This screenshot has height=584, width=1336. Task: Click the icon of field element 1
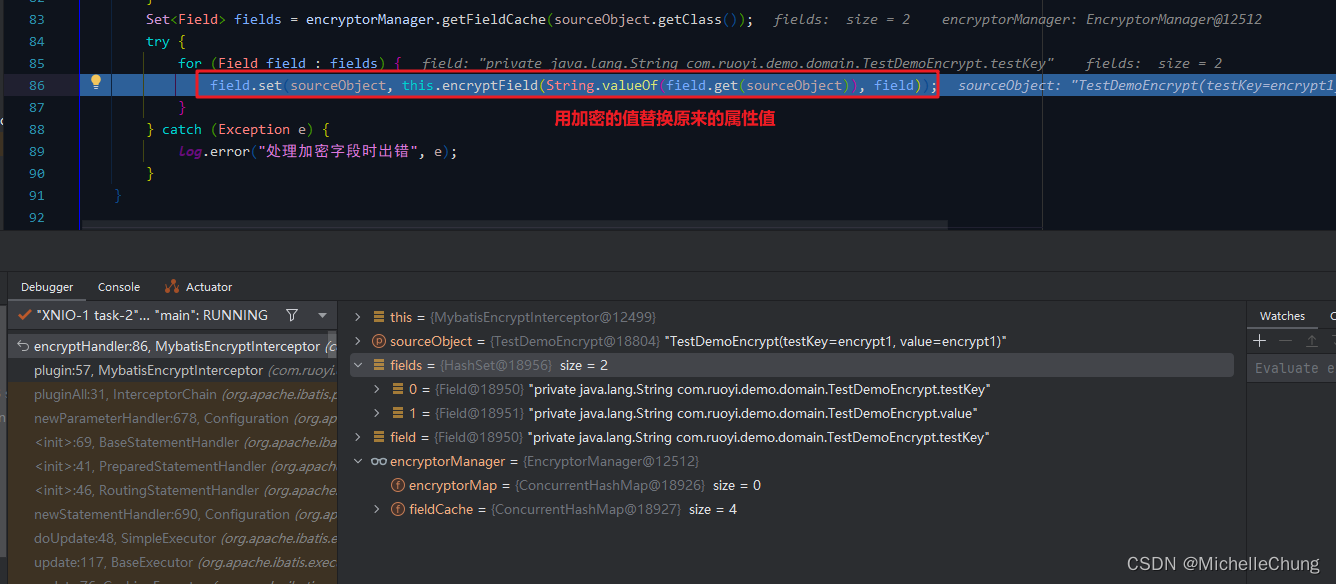398,413
